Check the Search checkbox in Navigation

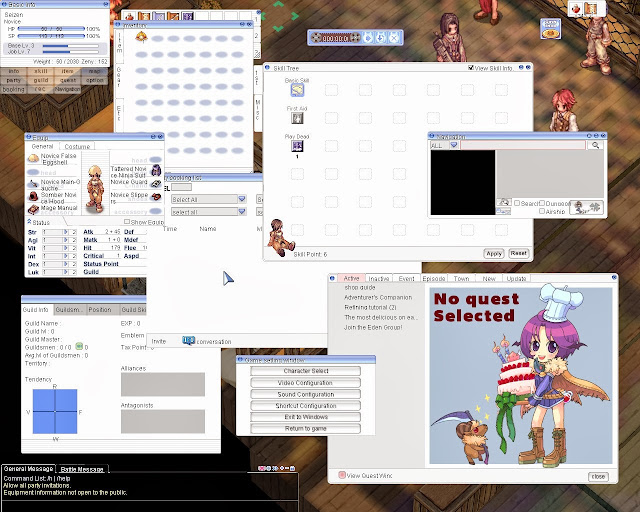517,203
